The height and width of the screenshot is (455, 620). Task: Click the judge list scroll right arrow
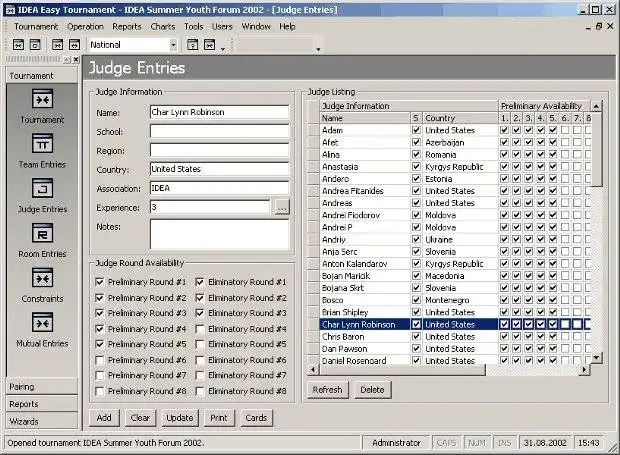584,370
